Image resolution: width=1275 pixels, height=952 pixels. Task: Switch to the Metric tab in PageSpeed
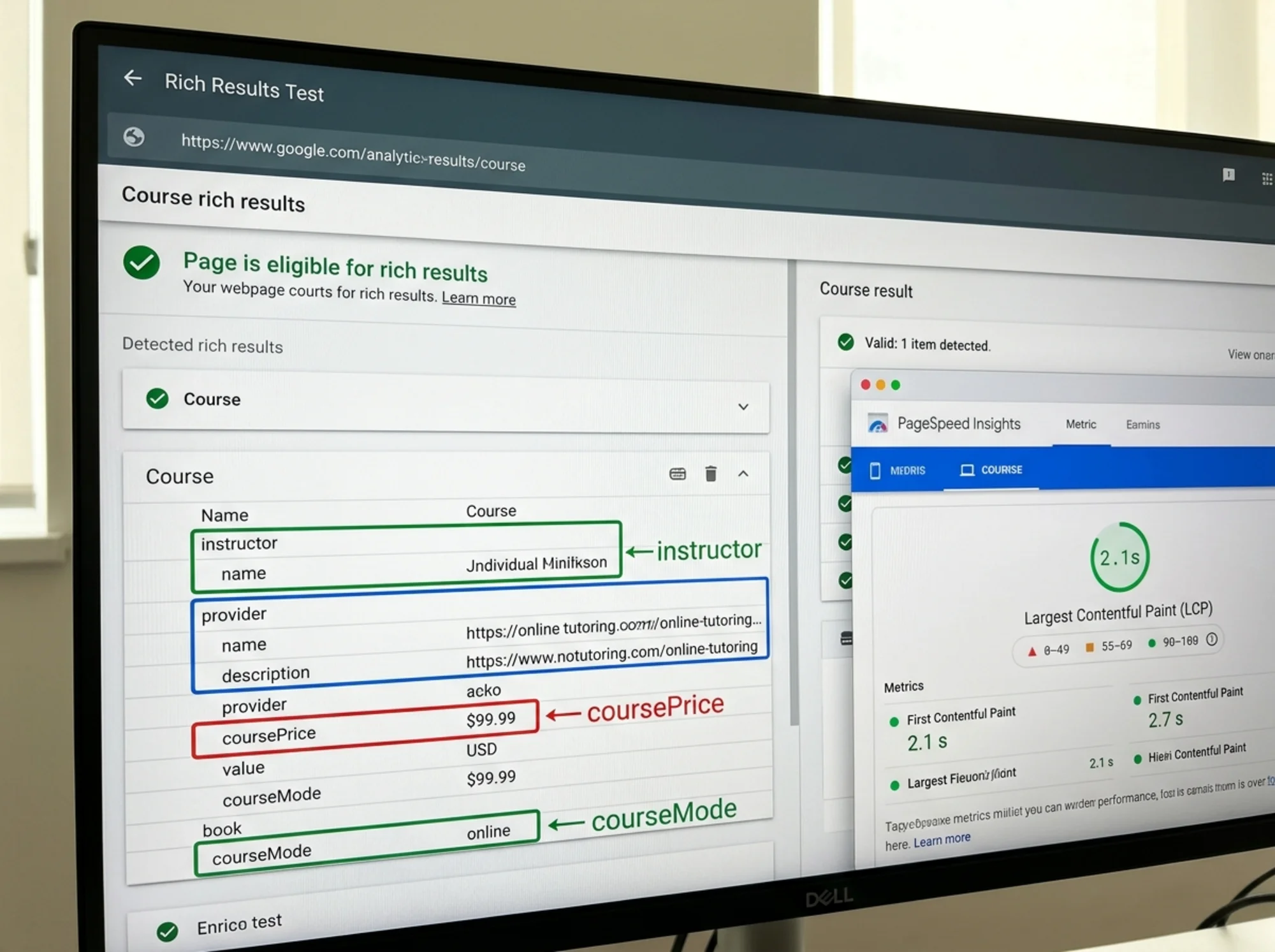click(x=1081, y=424)
